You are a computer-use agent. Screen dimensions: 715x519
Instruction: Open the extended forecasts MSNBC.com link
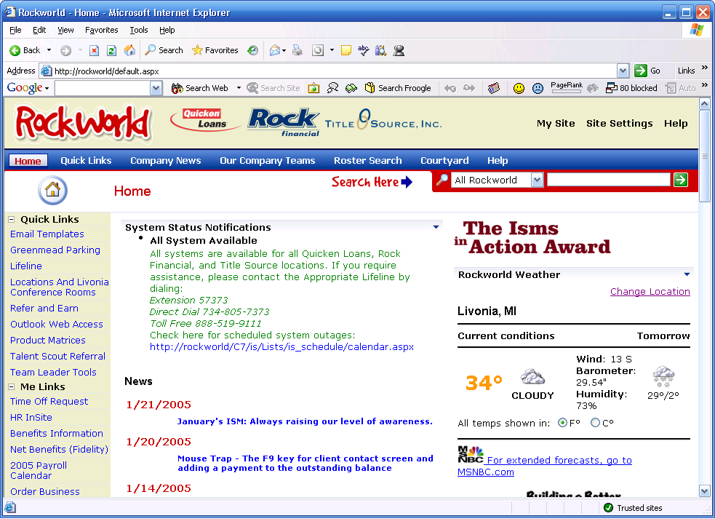click(545, 466)
